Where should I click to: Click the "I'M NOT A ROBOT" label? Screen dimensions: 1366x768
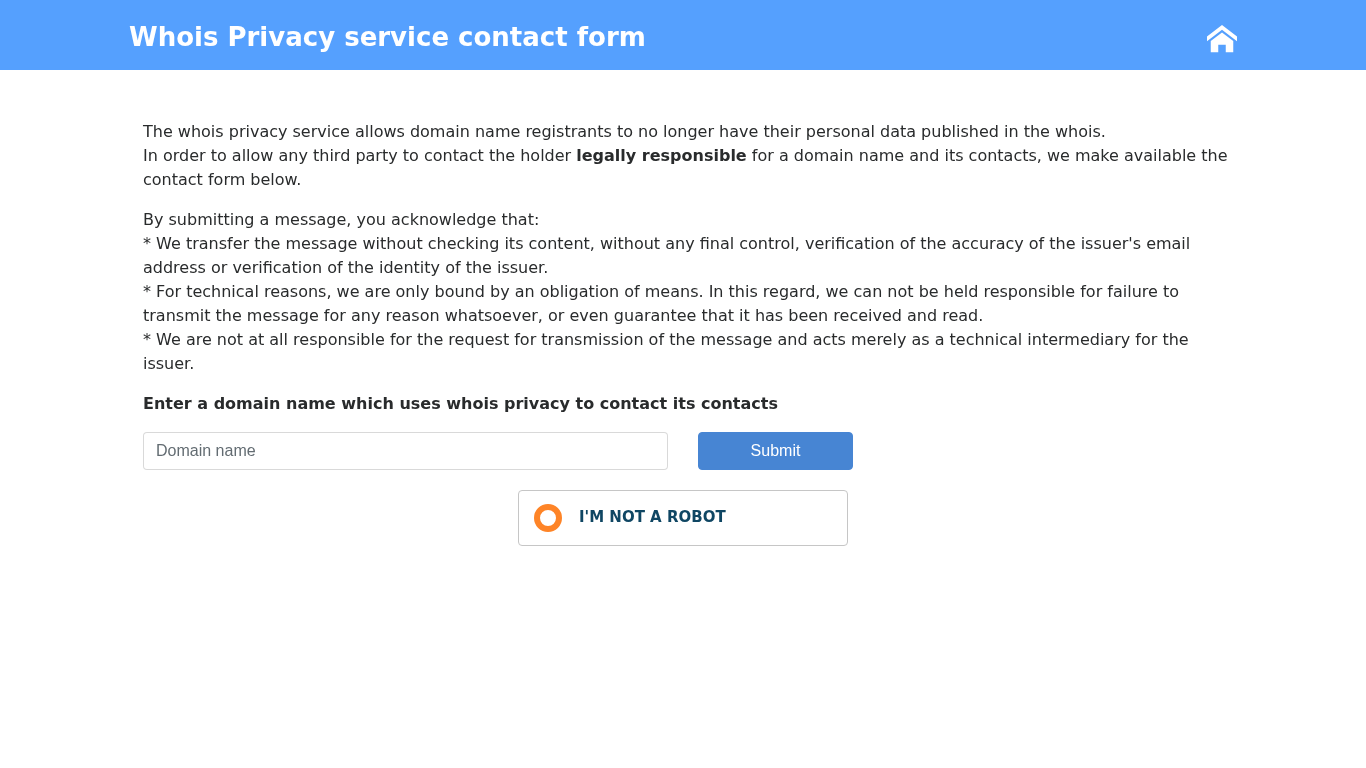tap(652, 517)
